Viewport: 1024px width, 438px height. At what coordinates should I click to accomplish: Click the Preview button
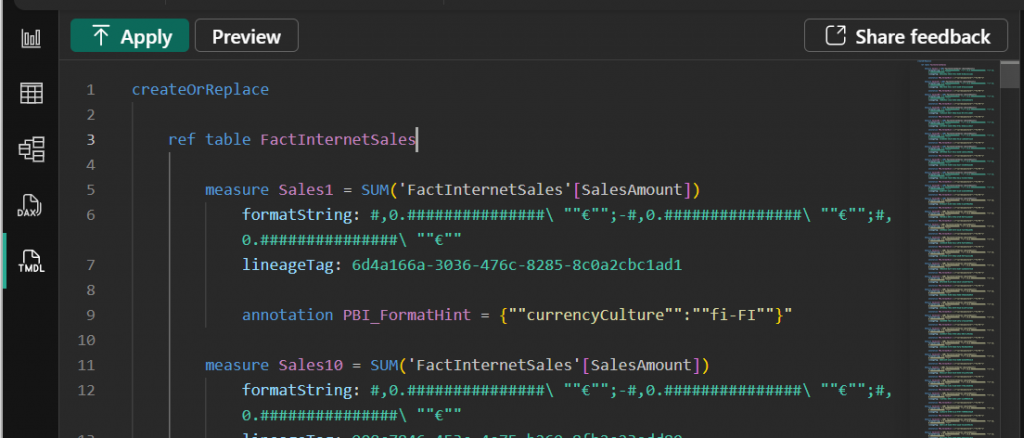tap(246, 37)
